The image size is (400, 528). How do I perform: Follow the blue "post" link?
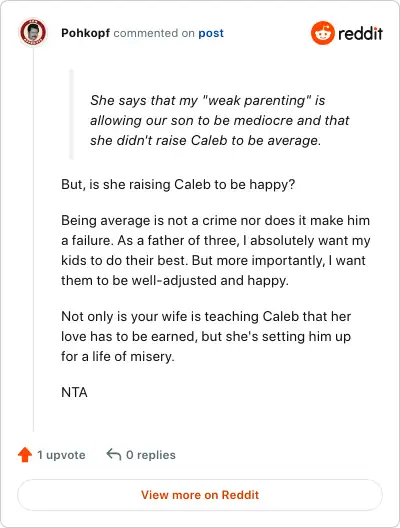pos(211,33)
